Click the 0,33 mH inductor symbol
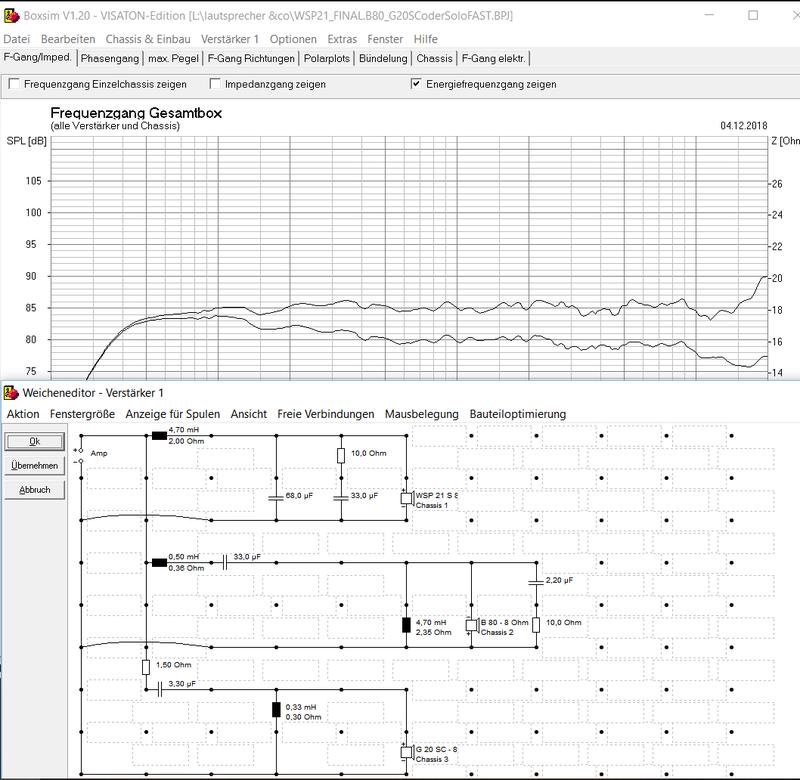Viewport: 800px width, 780px height. tap(276, 709)
